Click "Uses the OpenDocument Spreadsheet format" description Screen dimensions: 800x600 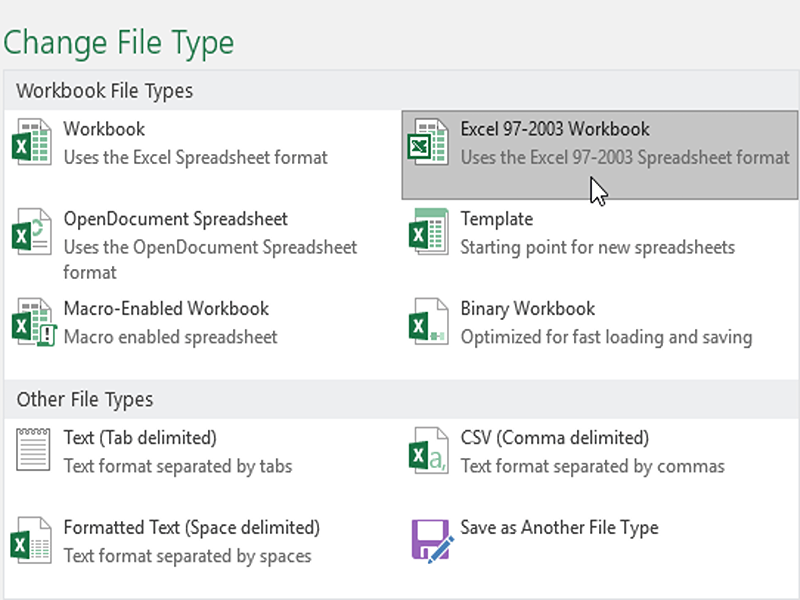[211, 260]
